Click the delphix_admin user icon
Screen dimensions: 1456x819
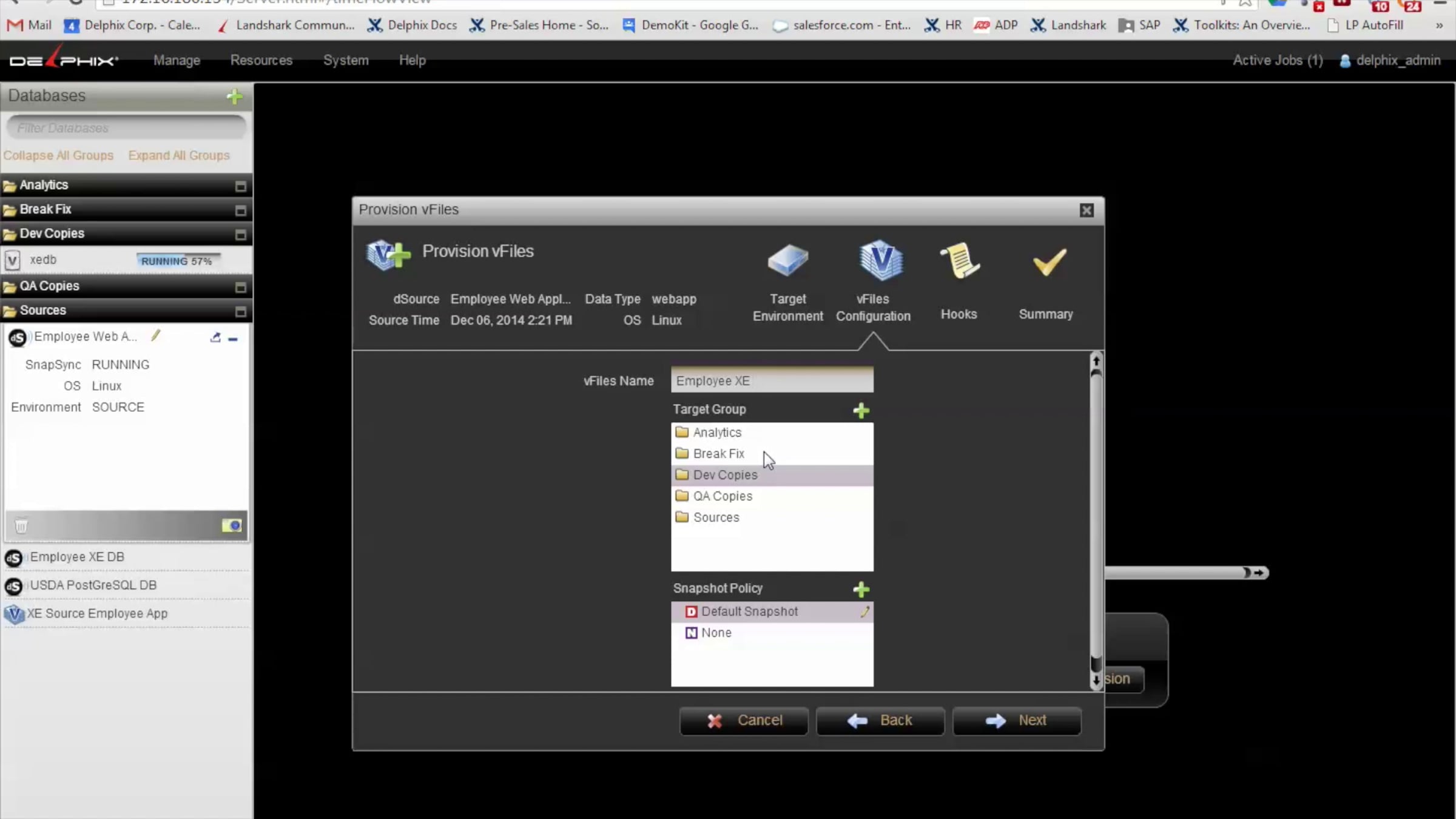coord(1345,61)
